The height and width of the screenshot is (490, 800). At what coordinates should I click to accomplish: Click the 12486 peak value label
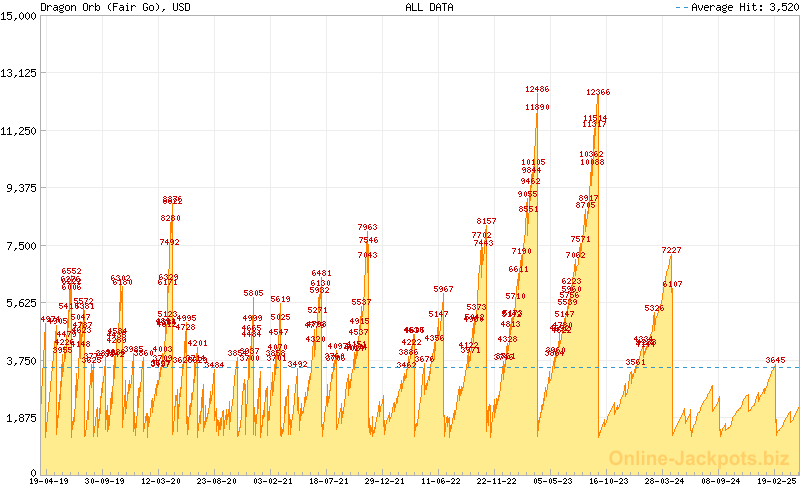(x=537, y=90)
